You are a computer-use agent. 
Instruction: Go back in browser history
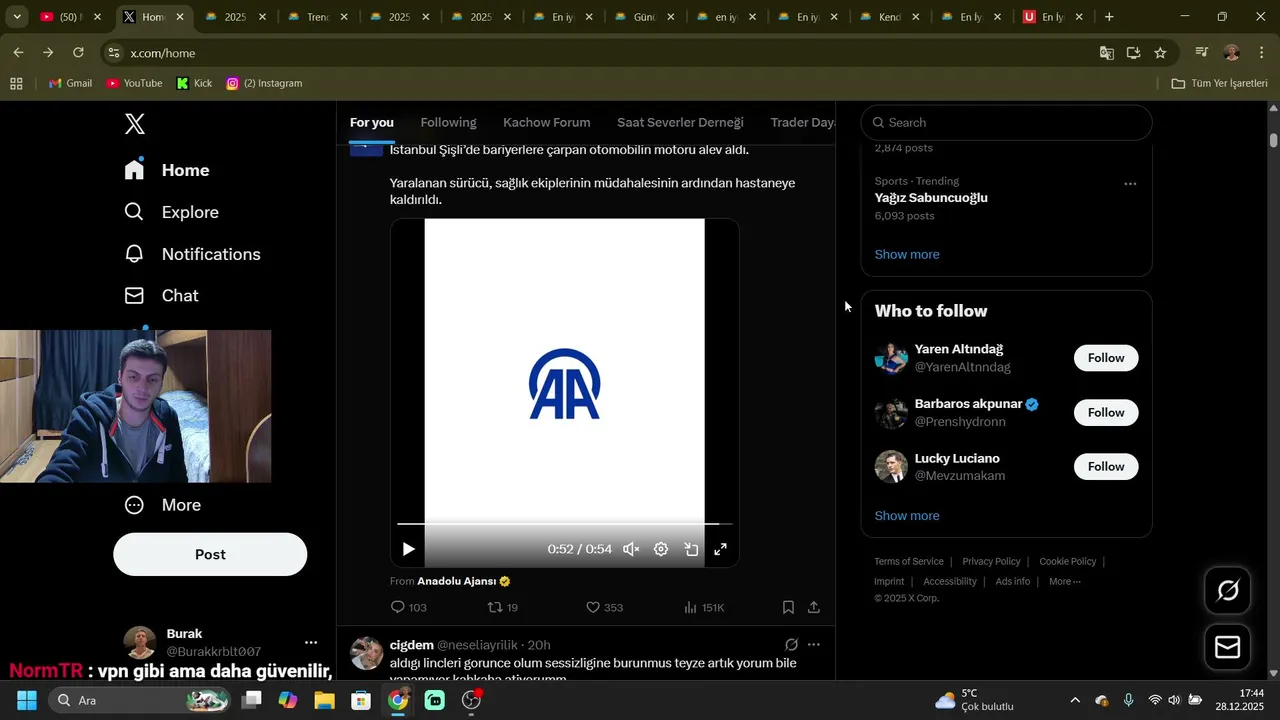click(18, 53)
